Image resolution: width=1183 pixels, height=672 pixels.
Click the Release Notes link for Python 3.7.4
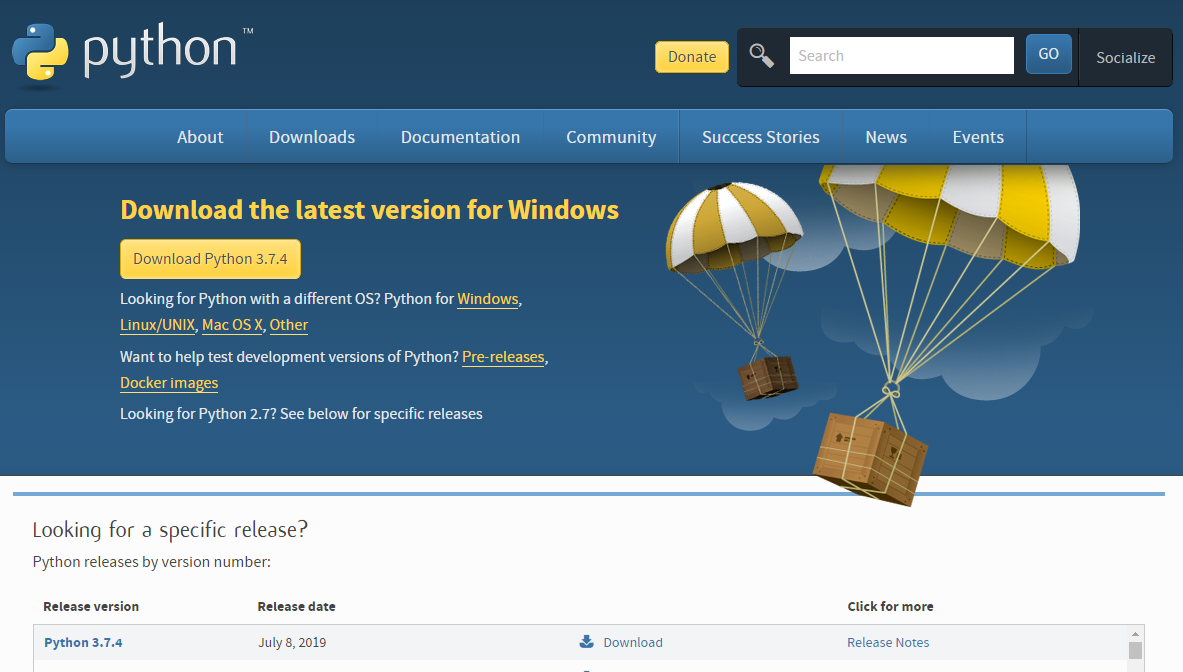(888, 642)
